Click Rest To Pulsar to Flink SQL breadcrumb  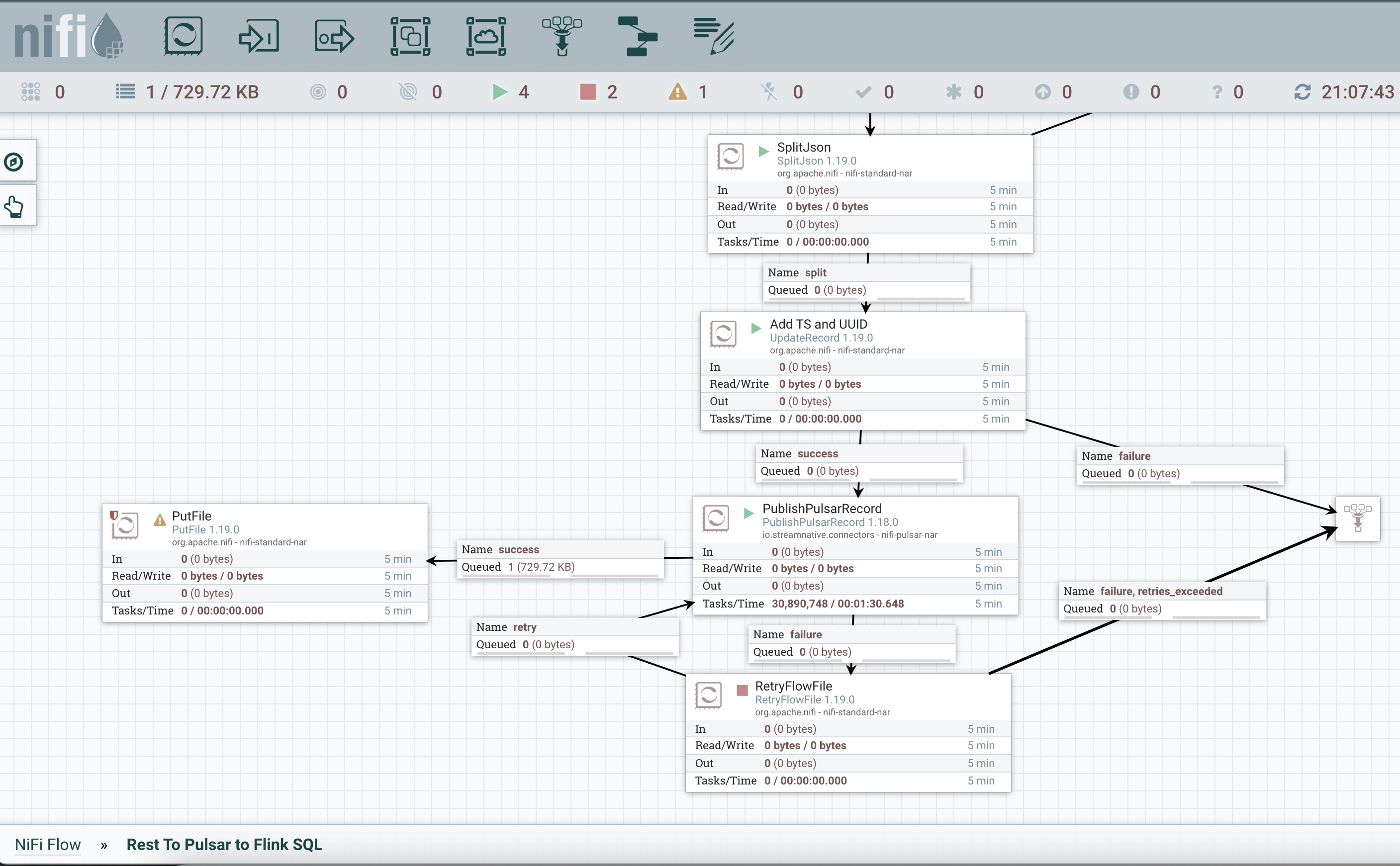[x=224, y=844]
